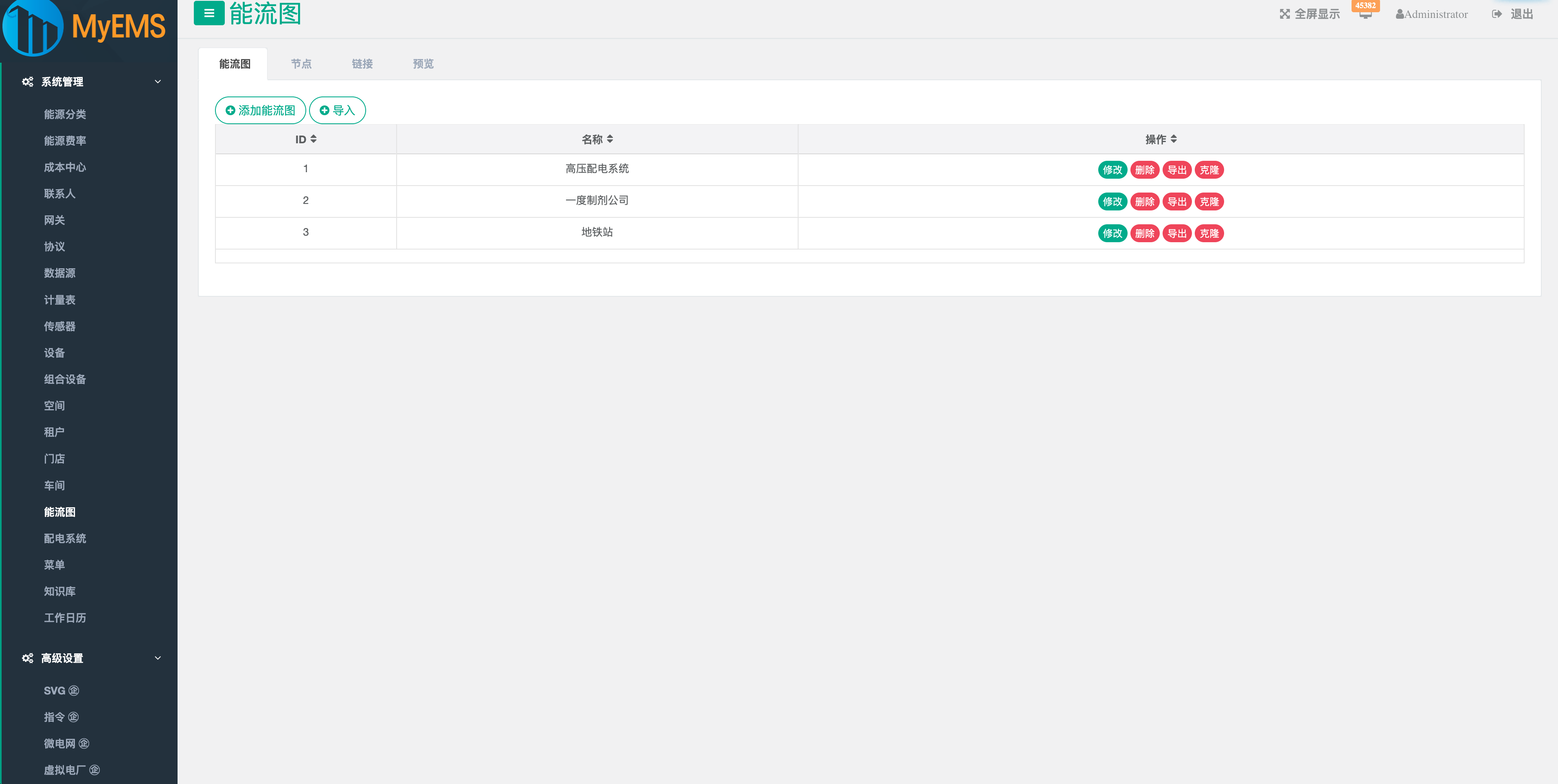Toggle sort on 操作 column

[1173, 139]
